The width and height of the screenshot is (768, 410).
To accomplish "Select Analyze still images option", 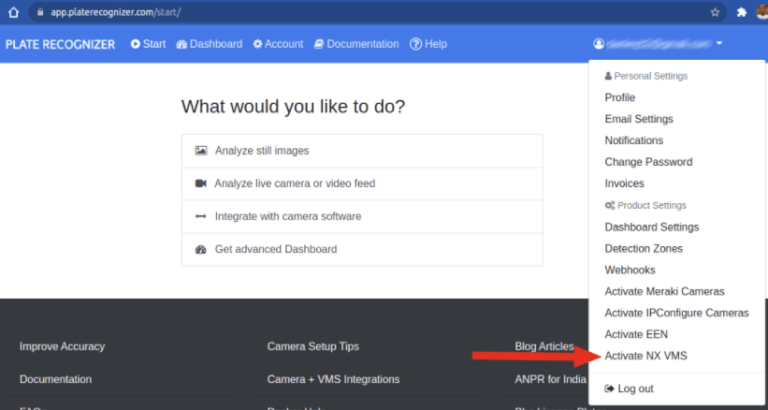I will 362,151.
